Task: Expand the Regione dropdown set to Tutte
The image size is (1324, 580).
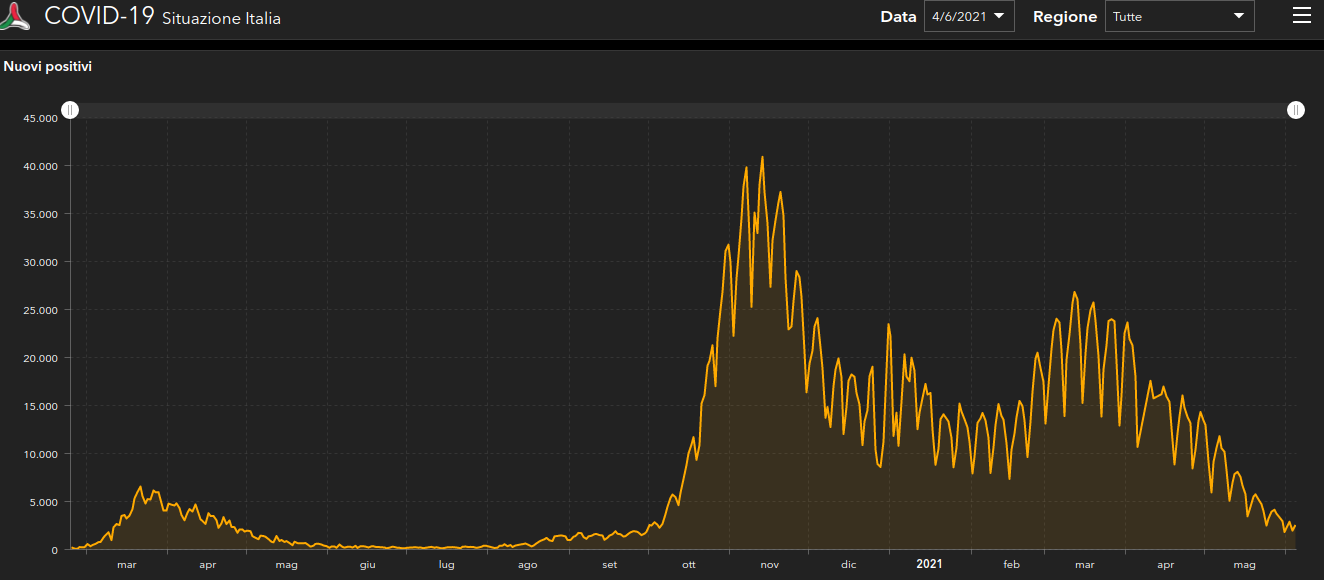Action: (x=1178, y=16)
